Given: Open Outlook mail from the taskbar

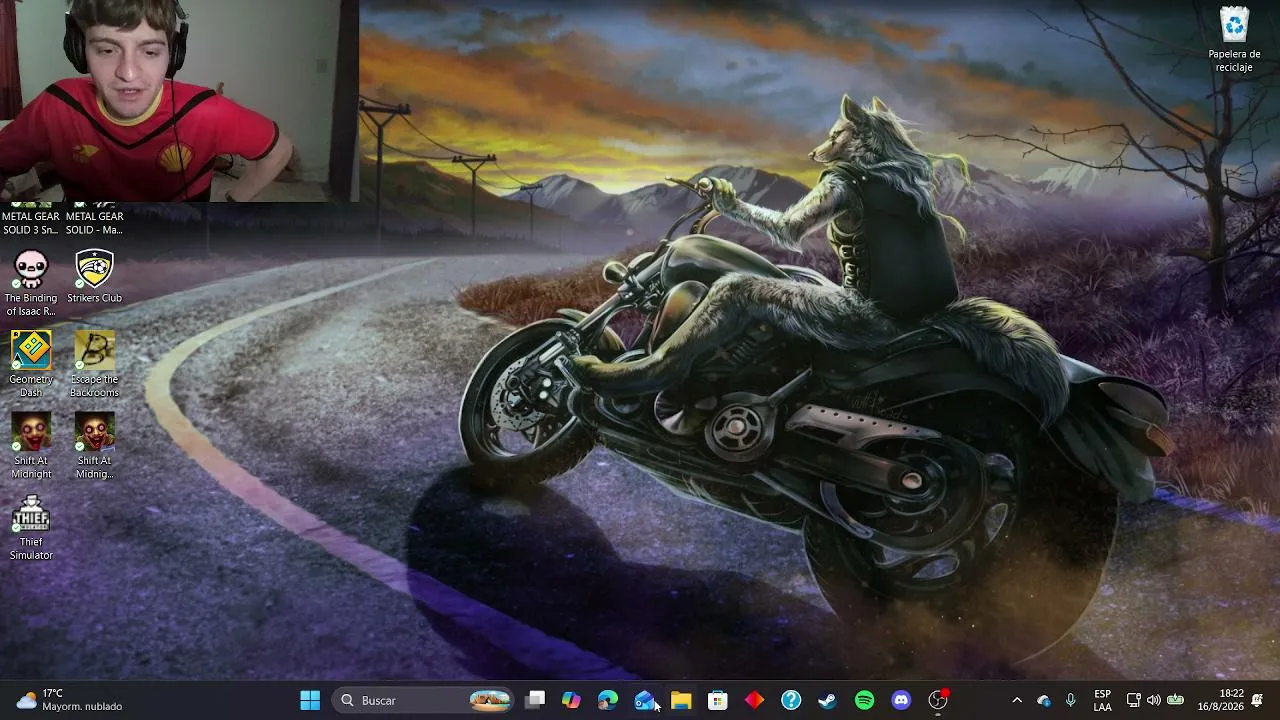Looking at the screenshot, I should click(644, 700).
